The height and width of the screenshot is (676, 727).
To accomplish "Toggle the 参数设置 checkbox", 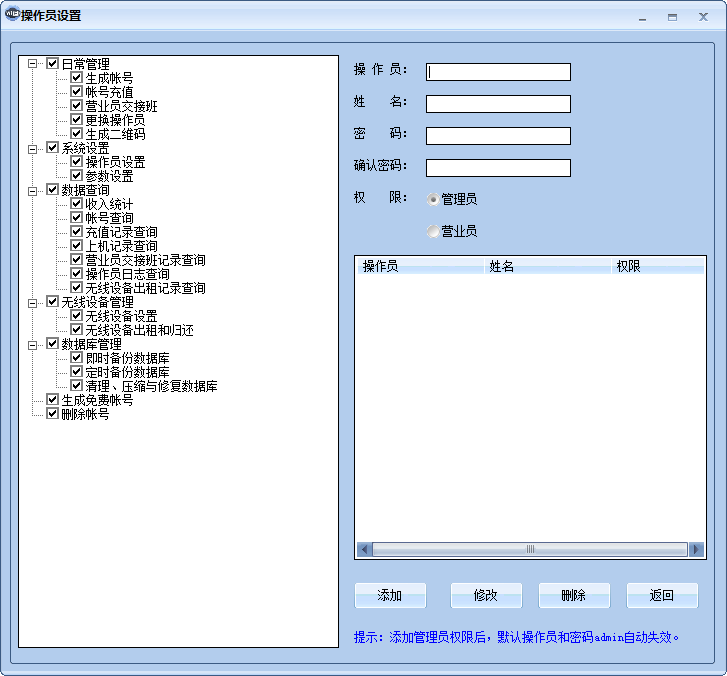I will point(77,176).
